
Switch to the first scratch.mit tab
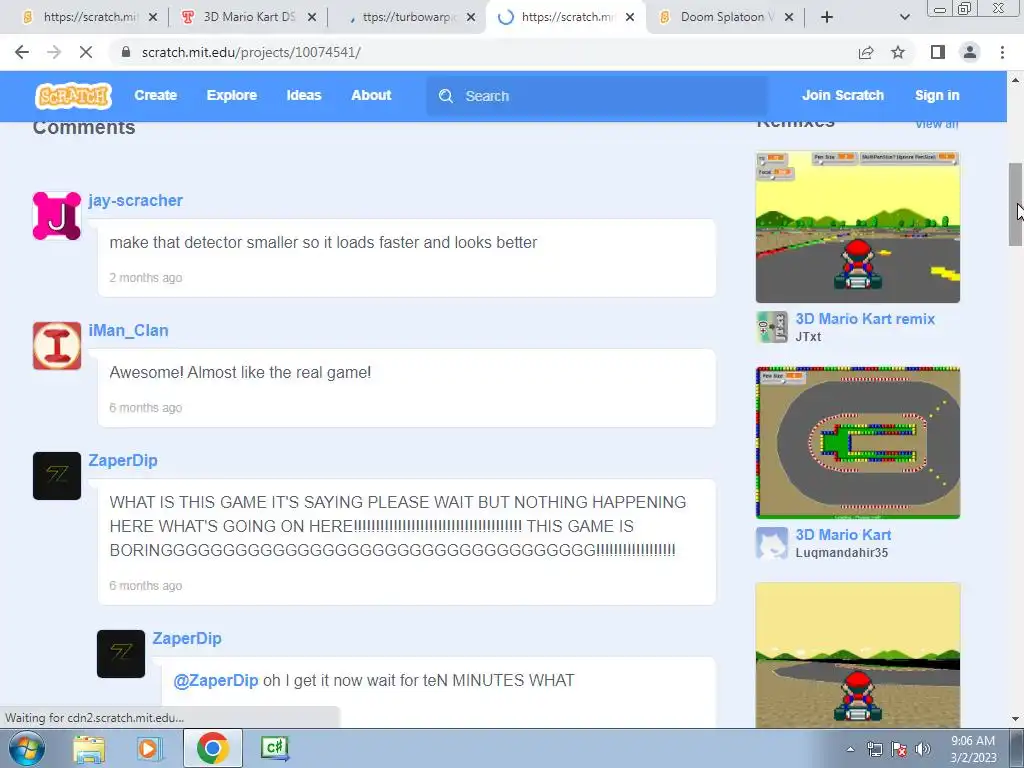click(89, 17)
